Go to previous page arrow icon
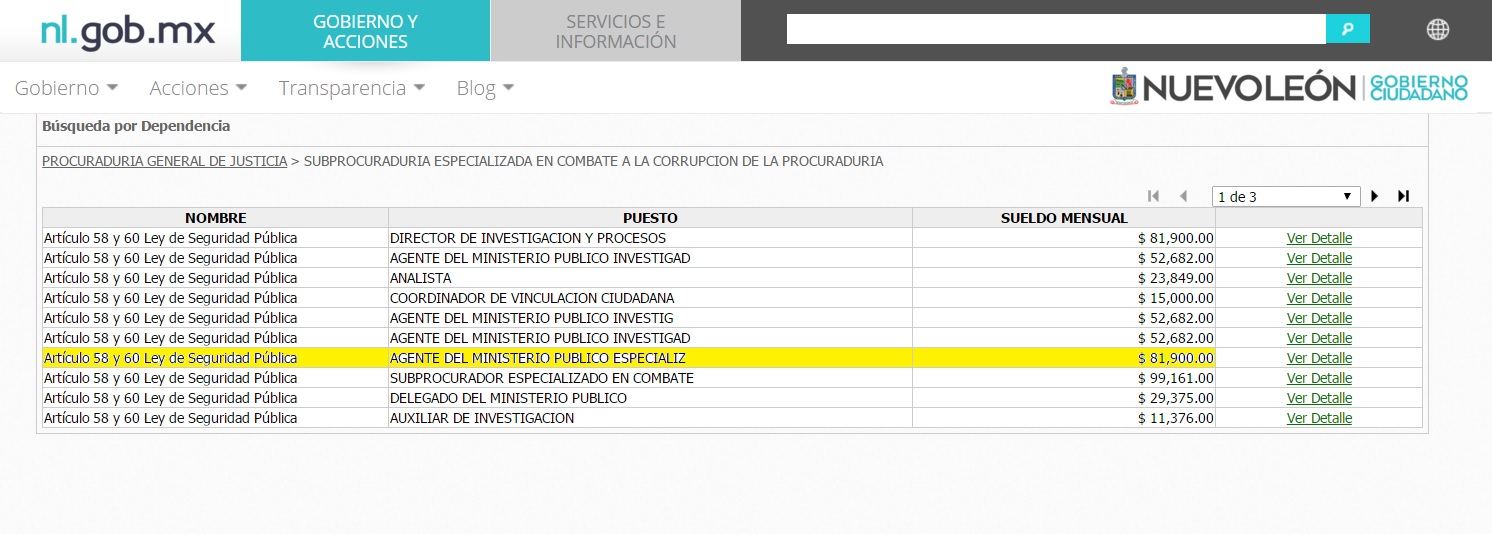The height and width of the screenshot is (534, 1492). pyautogui.click(x=1183, y=197)
